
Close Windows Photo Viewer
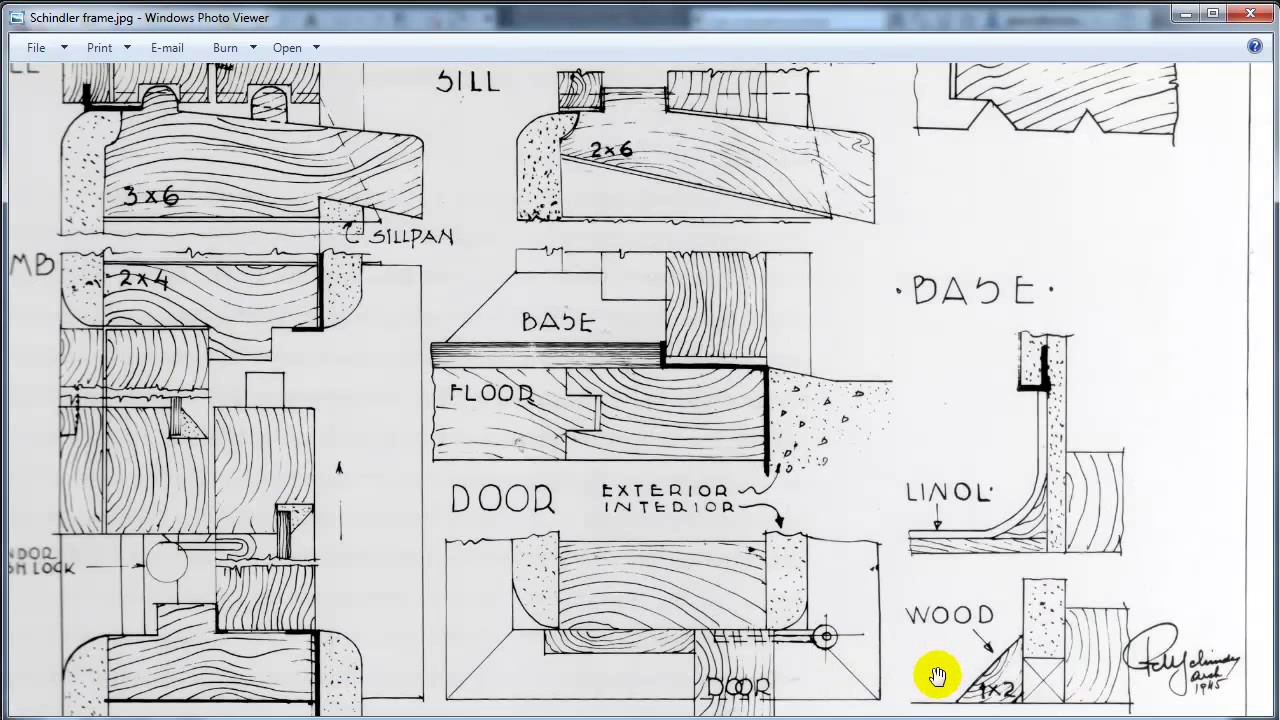1249,13
